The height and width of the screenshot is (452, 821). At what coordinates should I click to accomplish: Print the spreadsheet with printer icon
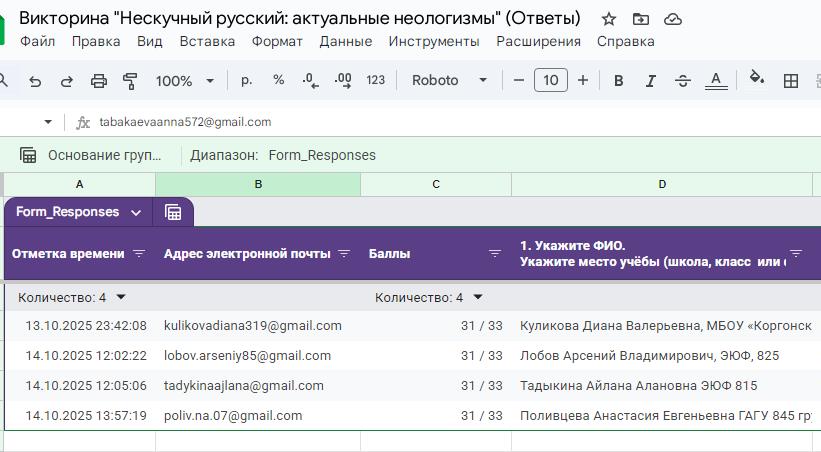pos(98,81)
